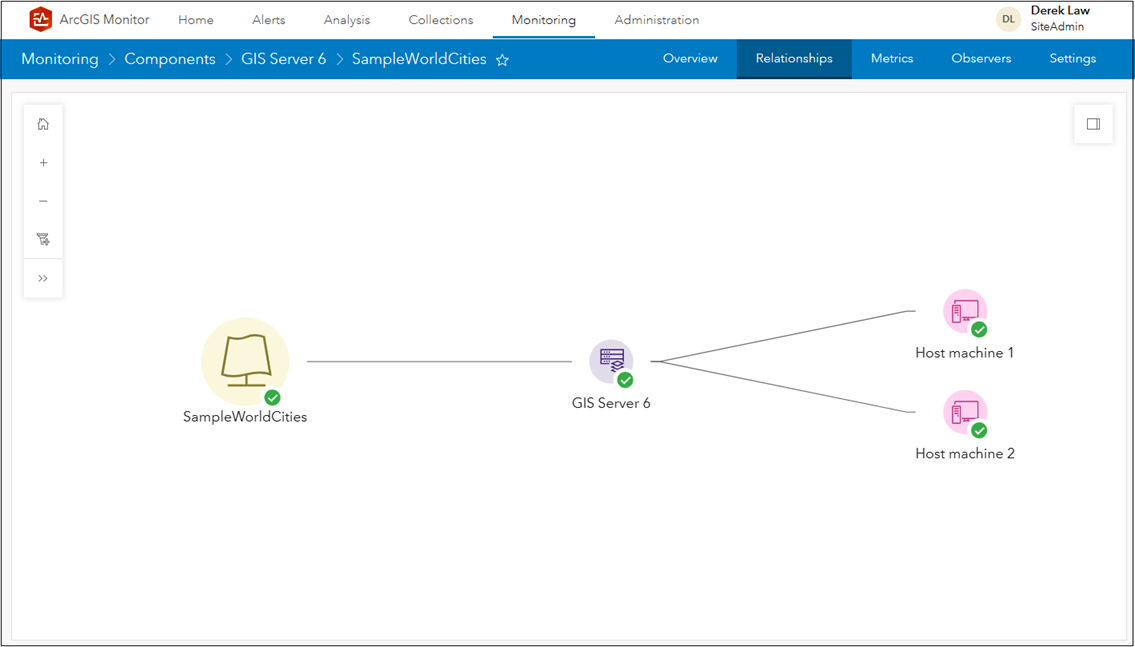Viewport: 1135px width, 647px height.
Task: Open the Administration menu item
Action: pos(657,20)
